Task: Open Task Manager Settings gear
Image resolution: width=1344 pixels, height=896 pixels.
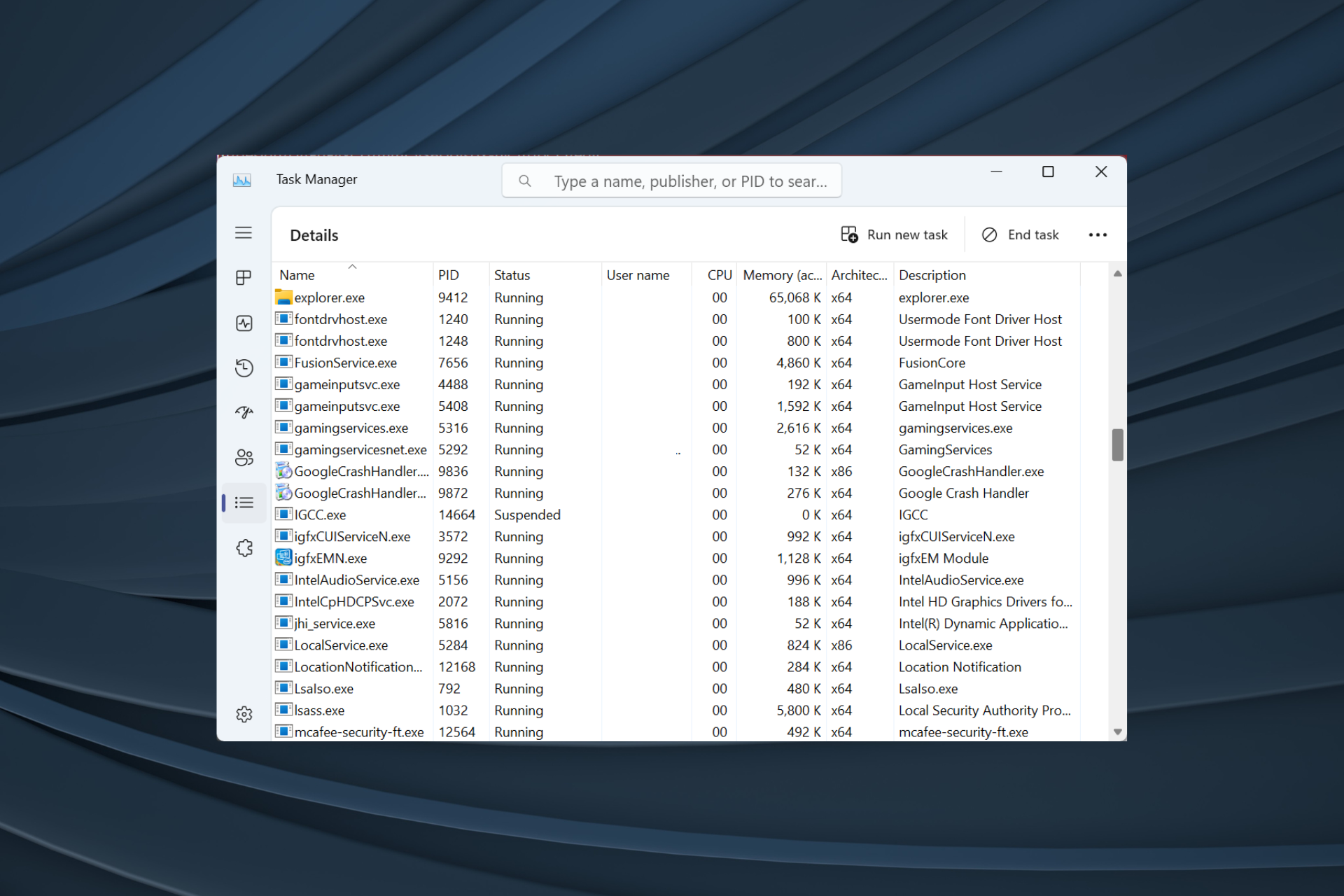Action: pos(244,714)
